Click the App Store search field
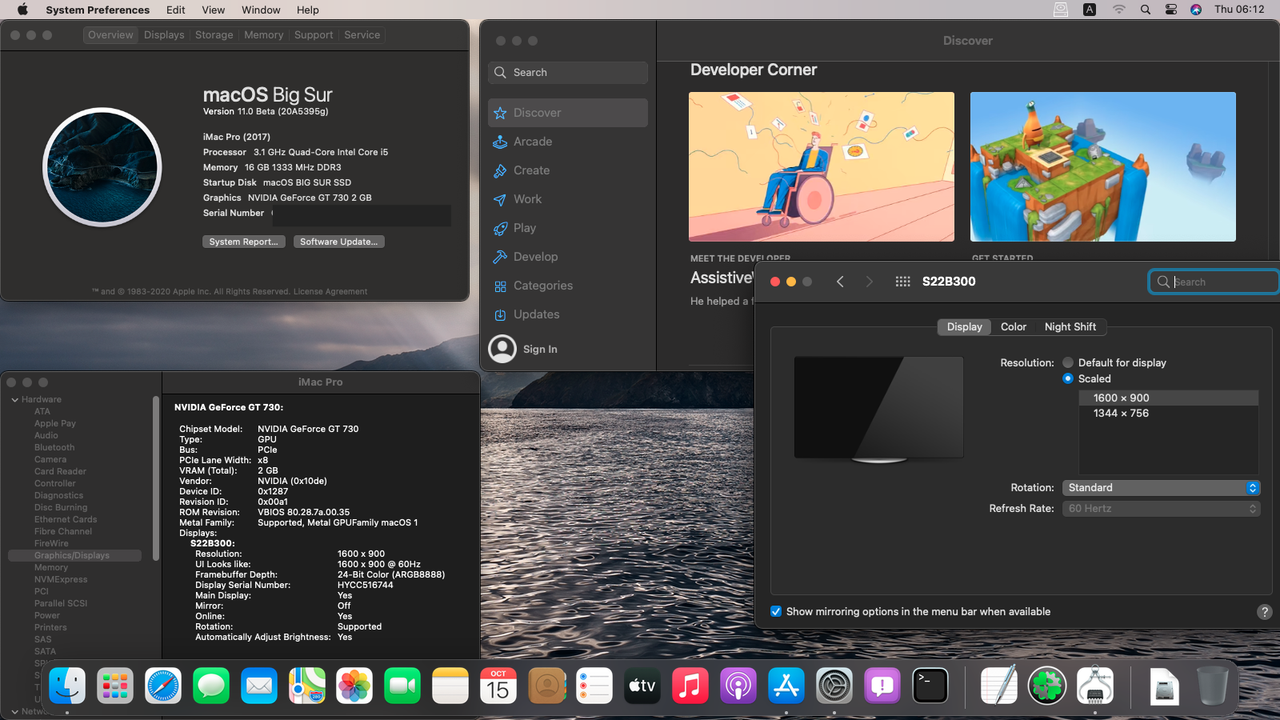1280x720 pixels. (568, 72)
